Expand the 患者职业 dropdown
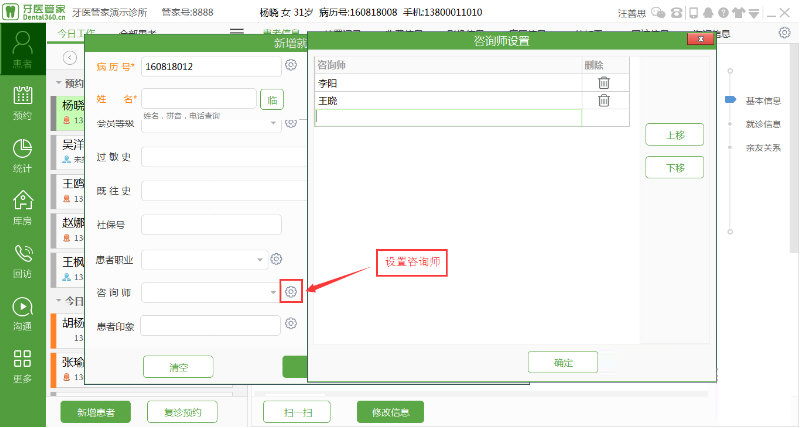Viewport: 801px width, 428px height. pyautogui.click(x=260, y=259)
